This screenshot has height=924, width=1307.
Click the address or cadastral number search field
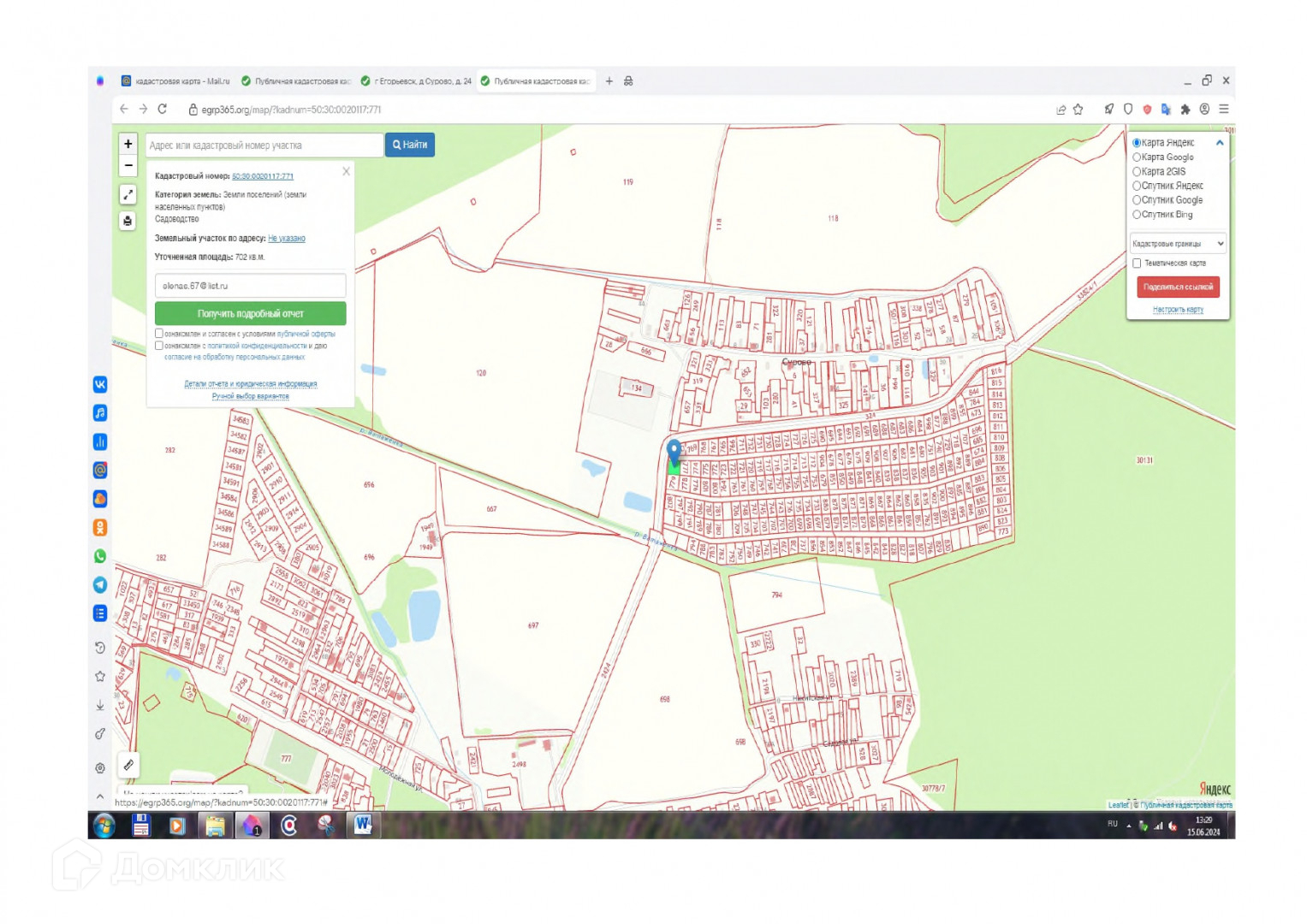pyautogui.click(x=264, y=145)
